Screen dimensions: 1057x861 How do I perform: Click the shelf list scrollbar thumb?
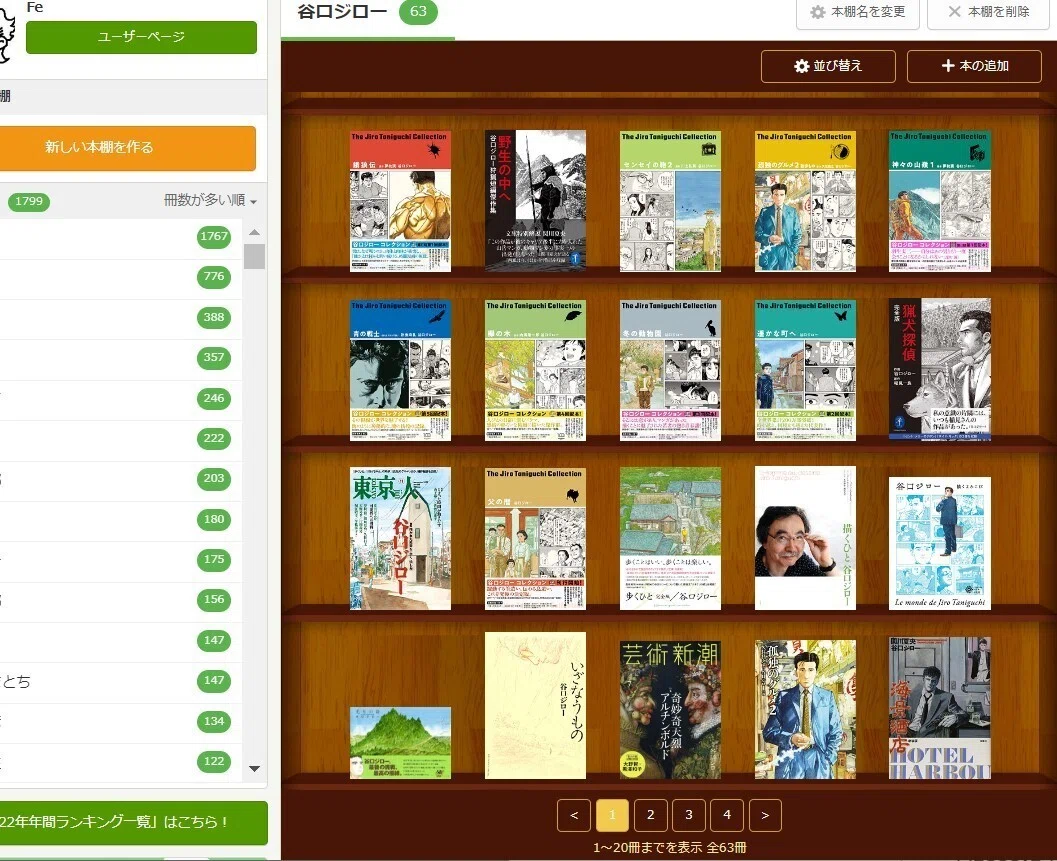tap(254, 257)
